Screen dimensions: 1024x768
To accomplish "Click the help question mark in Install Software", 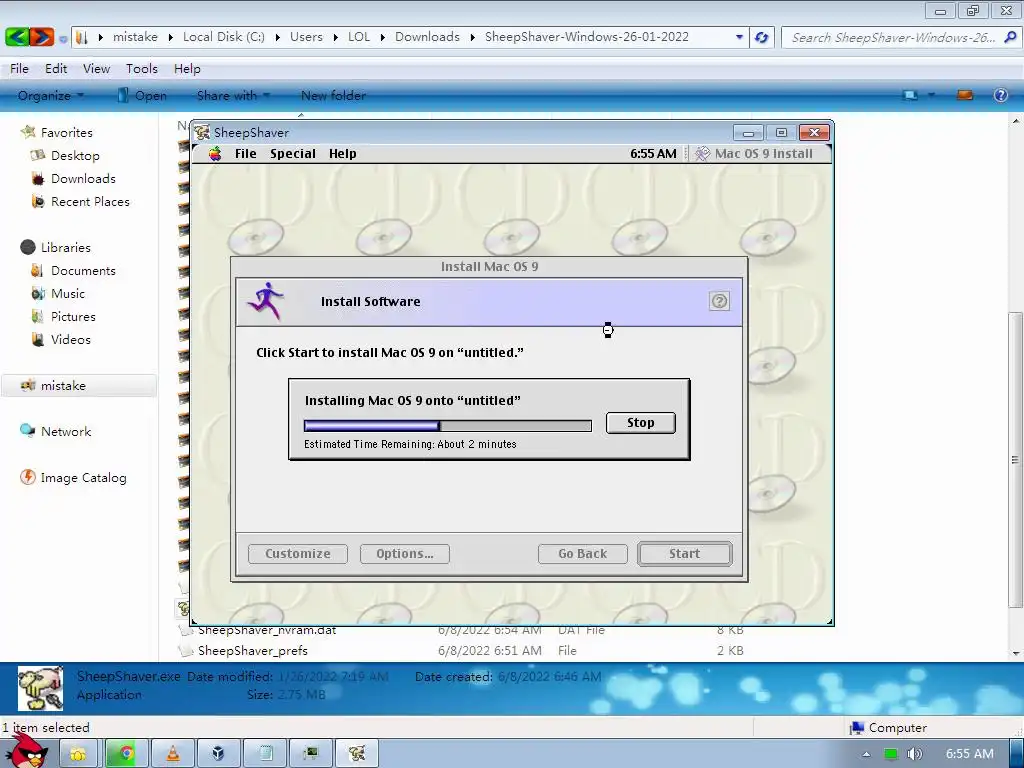I will [719, 301].
